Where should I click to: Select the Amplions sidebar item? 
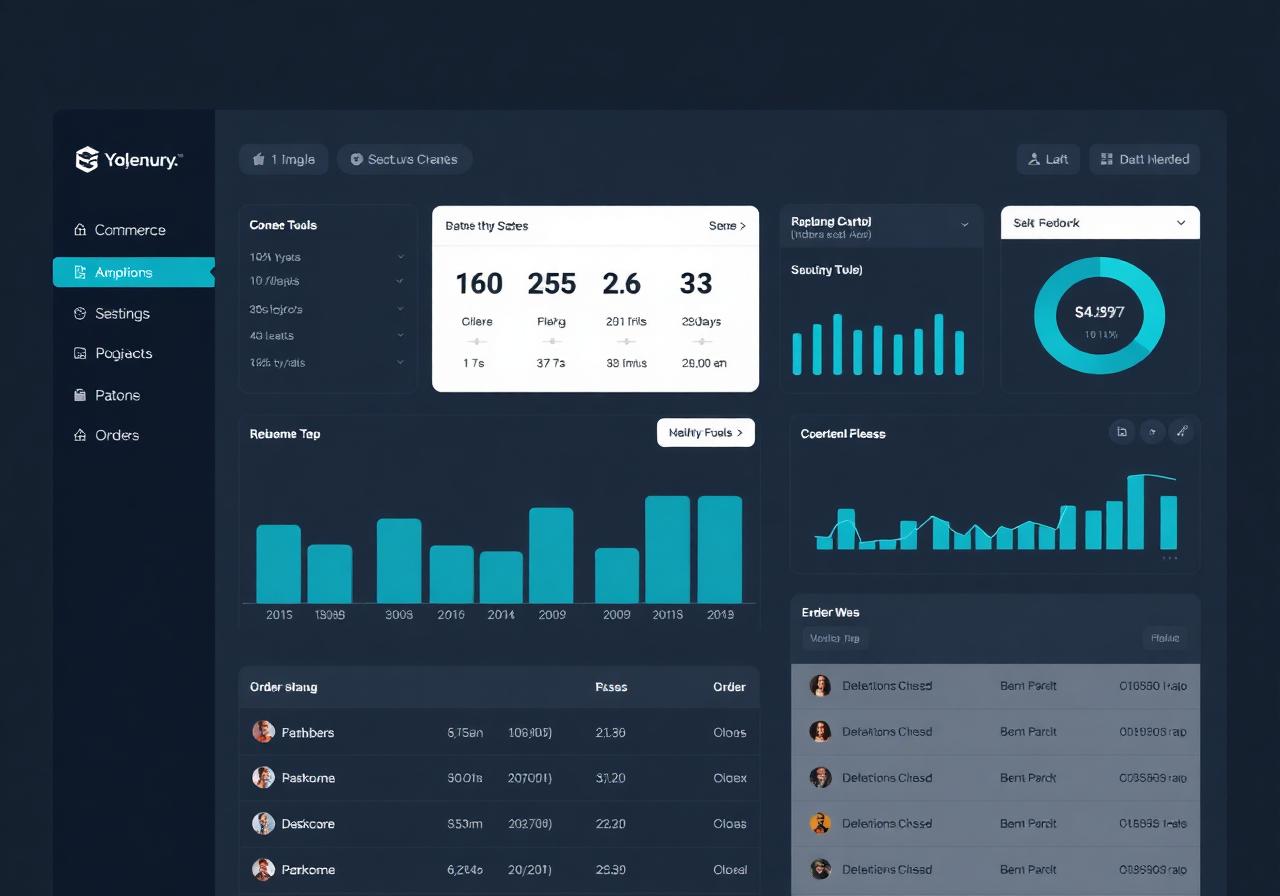point(134,272)
